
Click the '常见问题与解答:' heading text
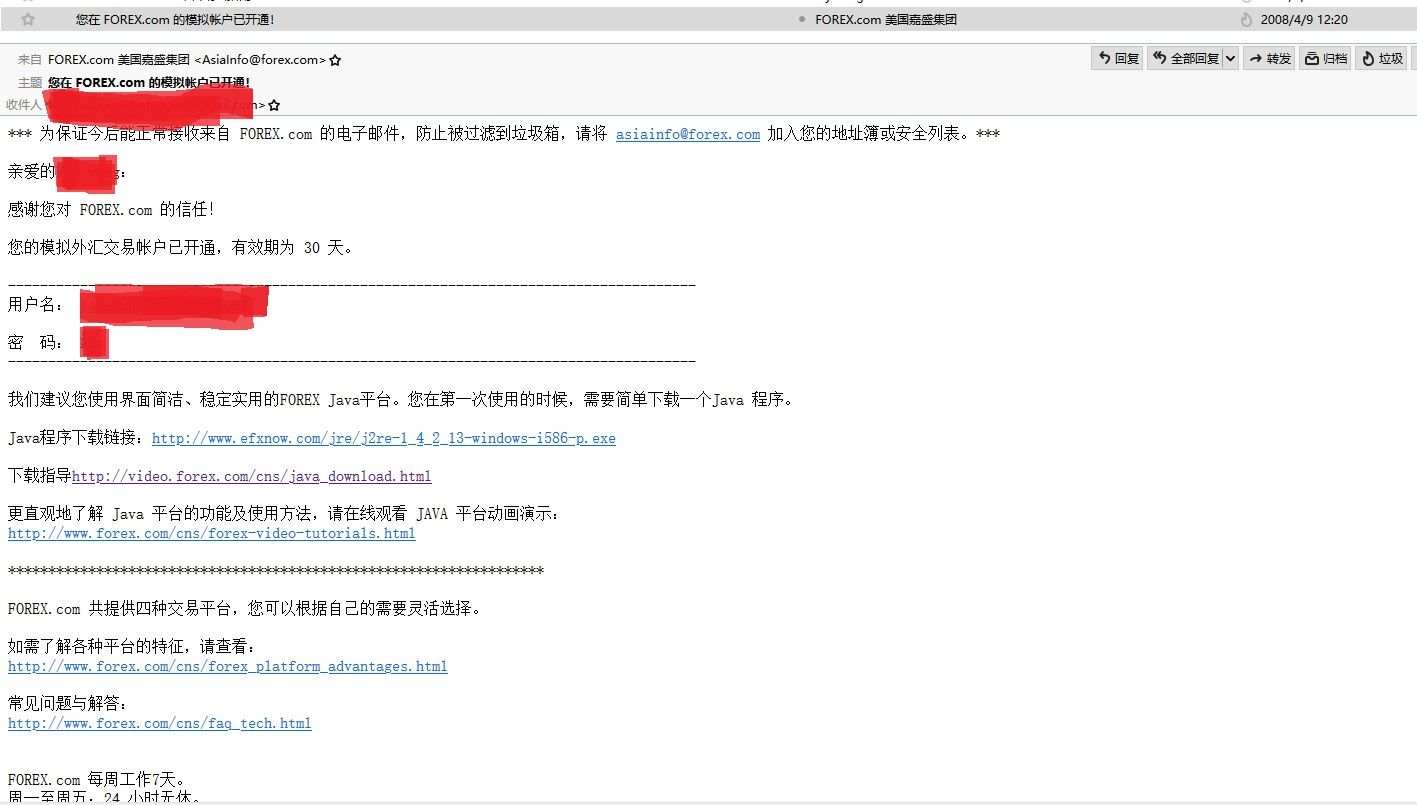(x=68, y=704)
